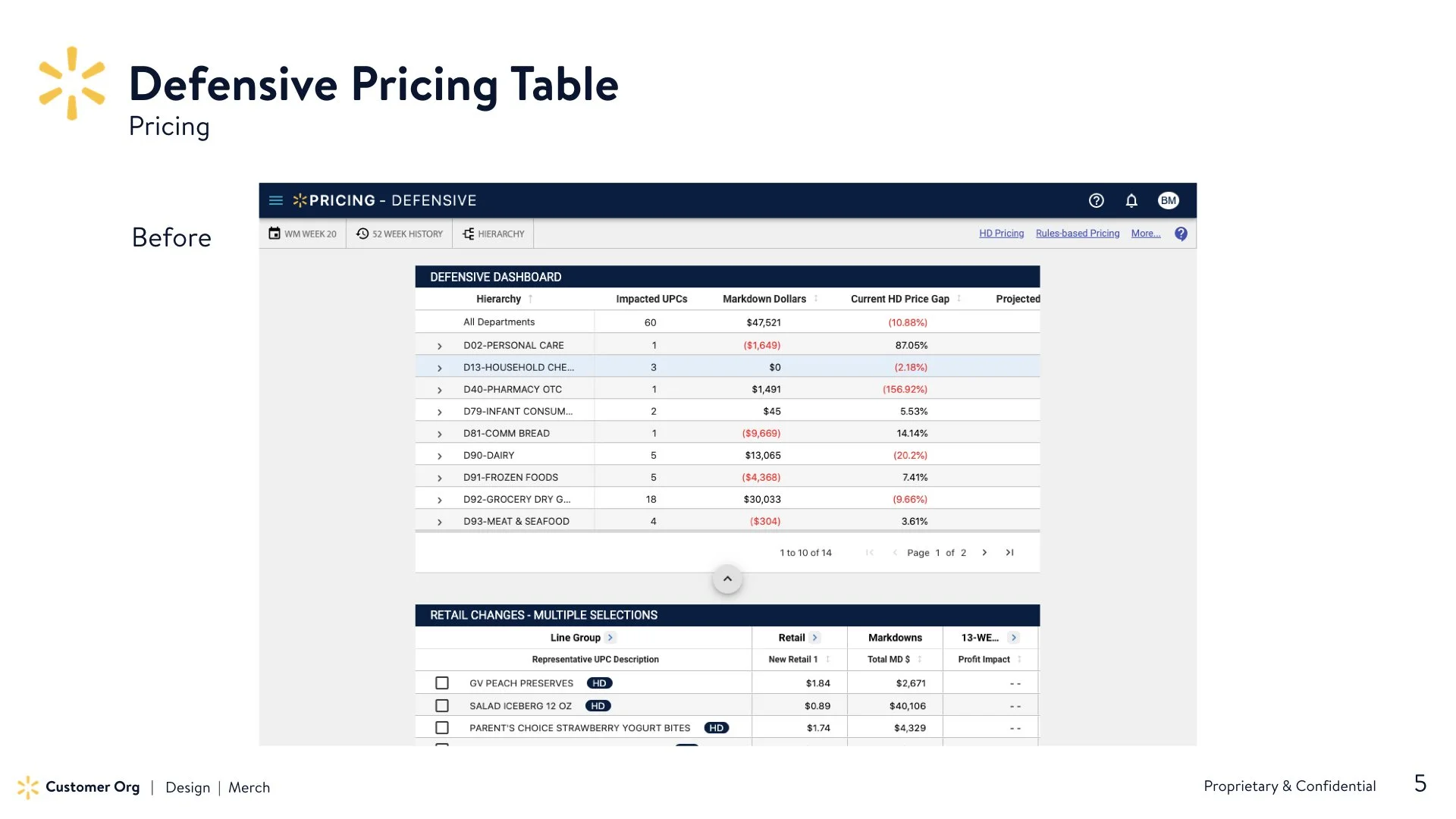Screen dimensions: 1456x819
Task: Expand D91-Frozen Foods row
Action: (440, 478)
